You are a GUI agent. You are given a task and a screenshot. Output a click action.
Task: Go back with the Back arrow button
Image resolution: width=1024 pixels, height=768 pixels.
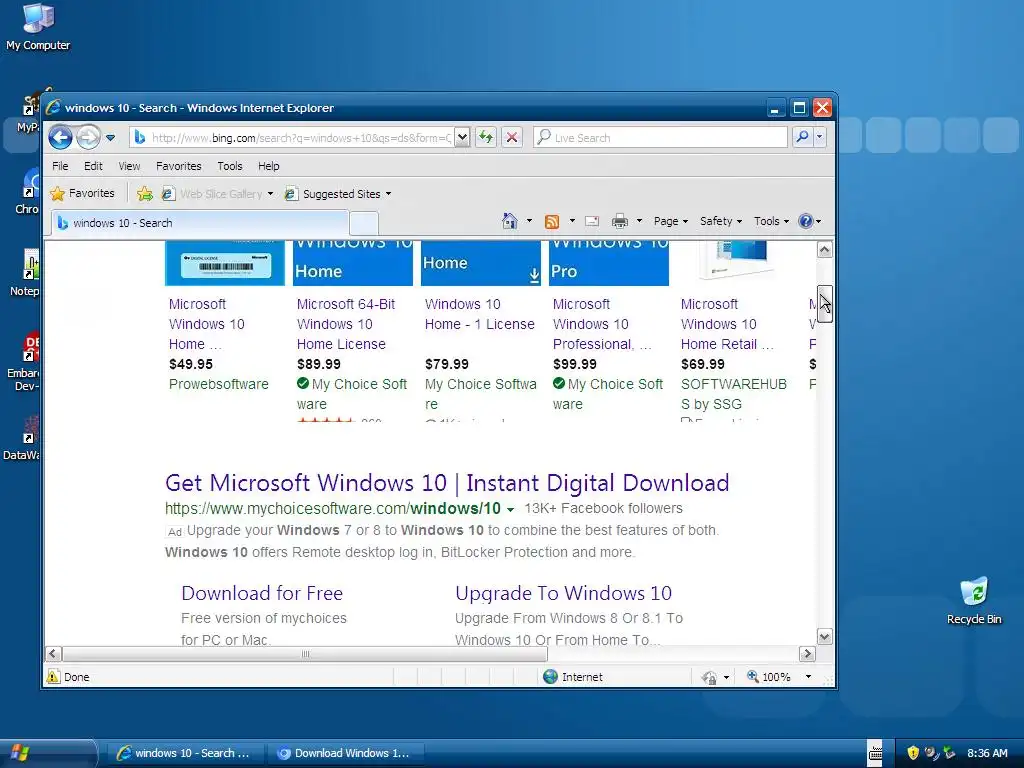[x=61, y=138]
